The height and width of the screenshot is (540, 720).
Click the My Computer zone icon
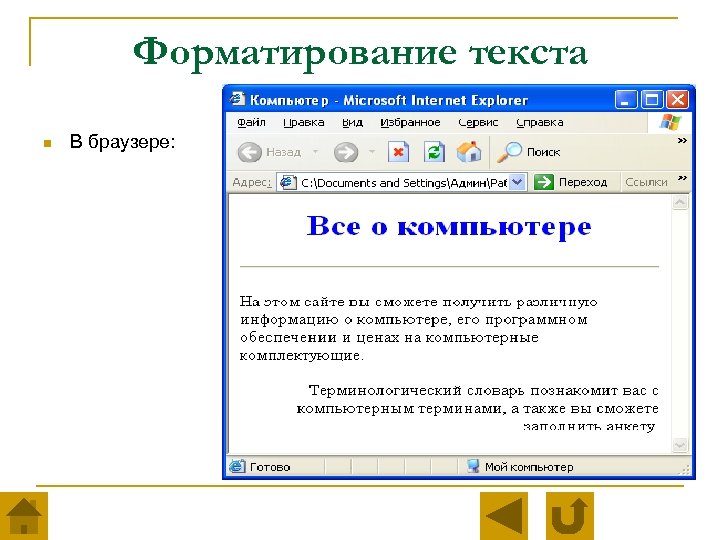(473, 466)
